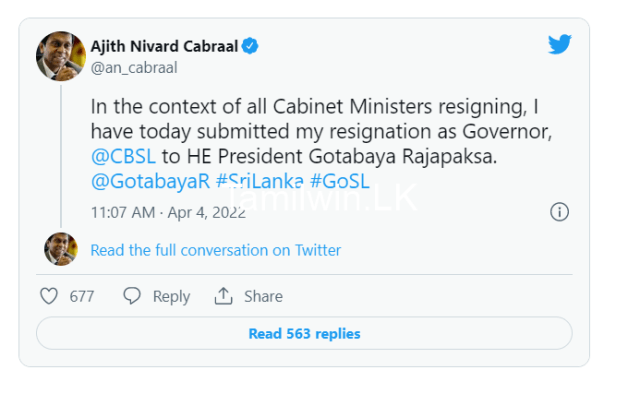Like the tweet with heart icon

point(49,296)
